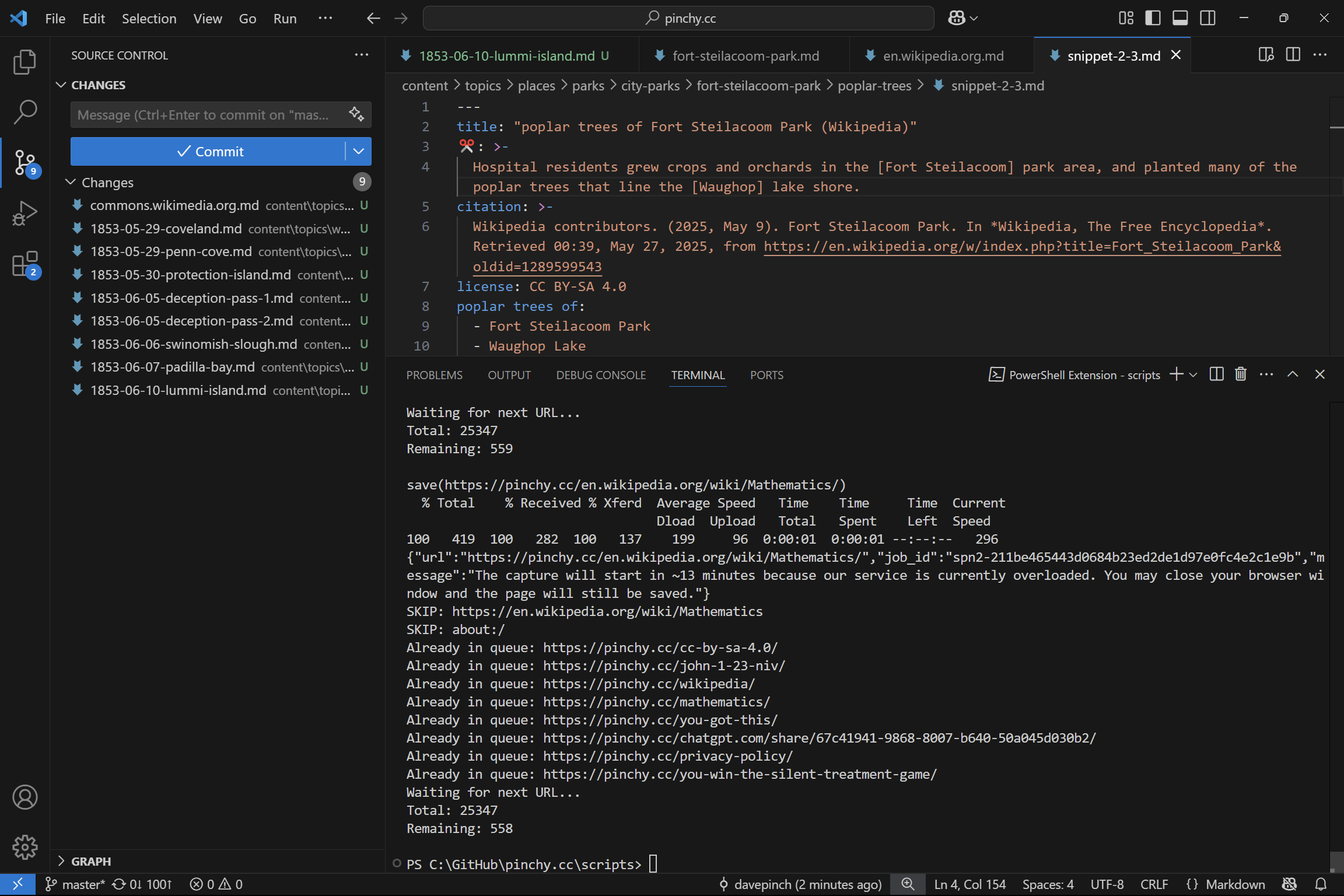
Task: Open the Accounts menu icon
Action: [x=24, y=797]
